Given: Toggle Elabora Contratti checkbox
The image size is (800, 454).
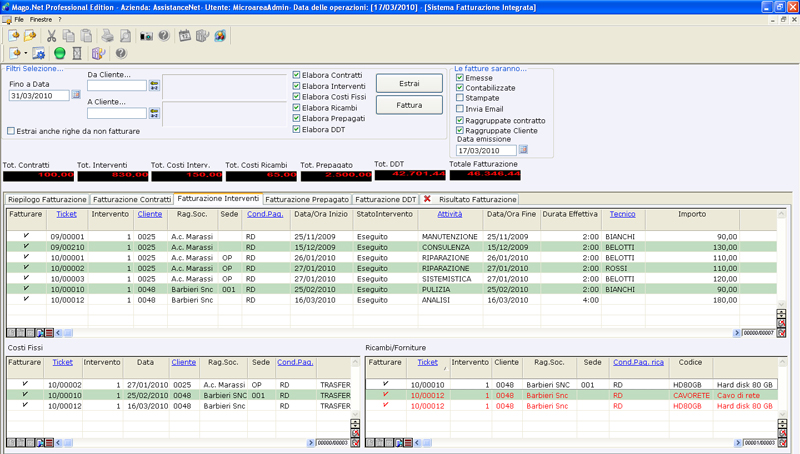Looking at the screenshot, I should click(296, 74).
